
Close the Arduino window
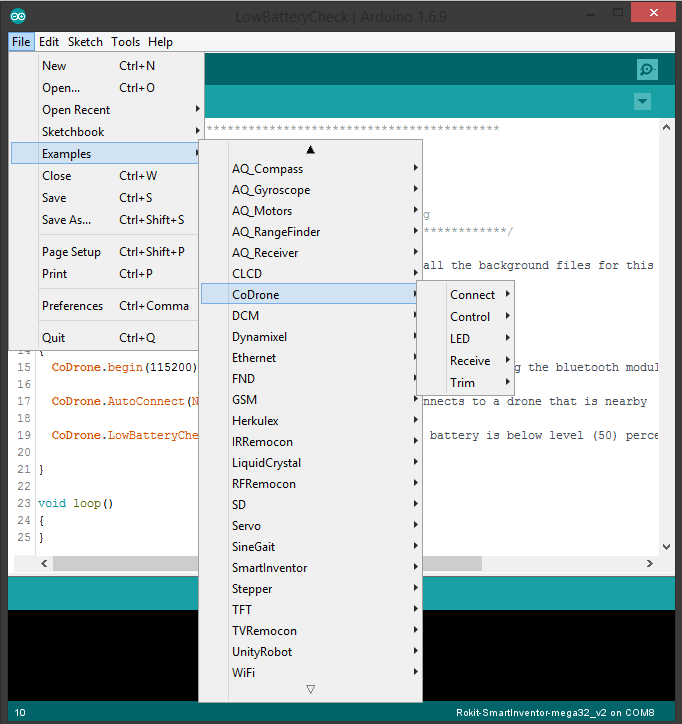(653, 12)
